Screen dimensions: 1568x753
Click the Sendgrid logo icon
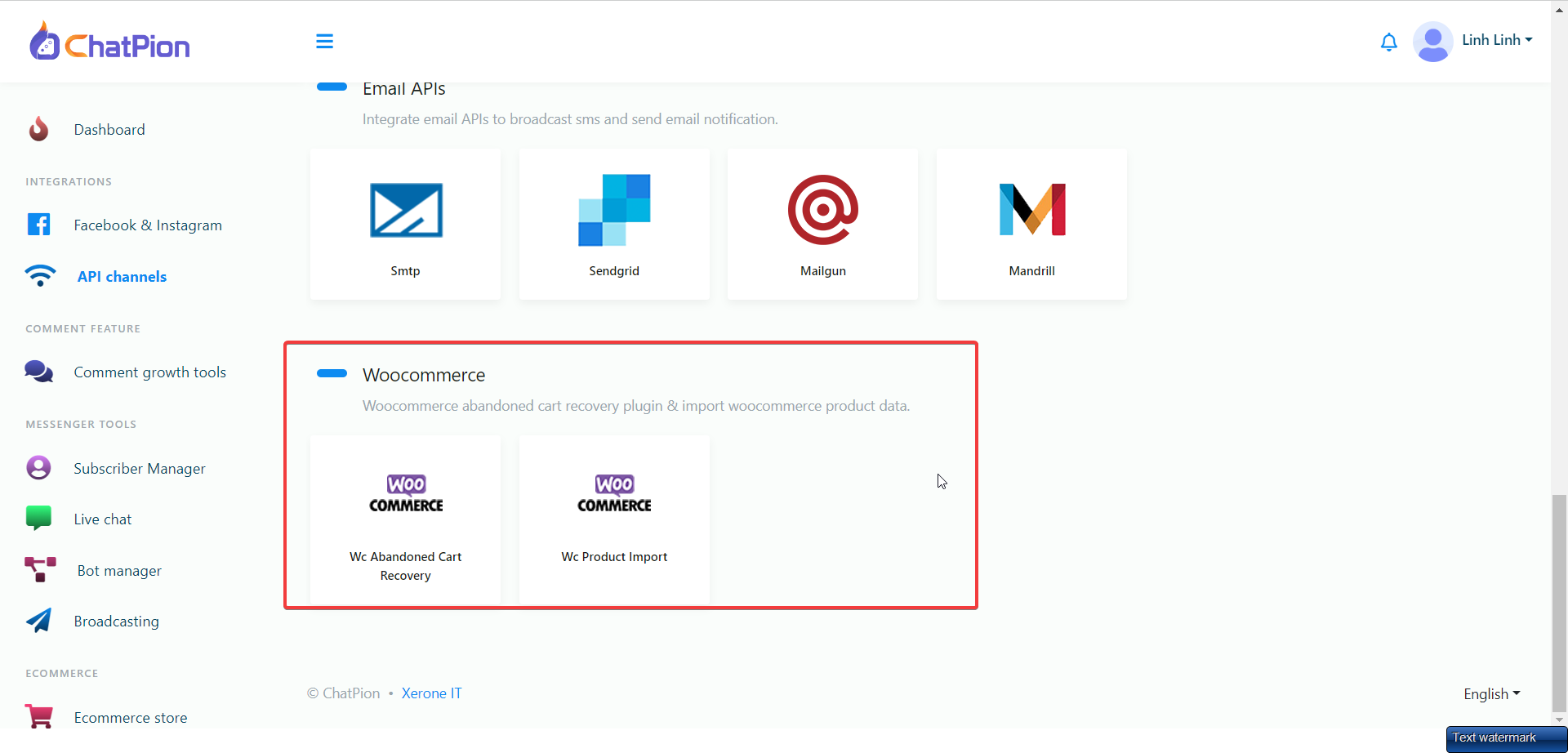coord(614,210)
